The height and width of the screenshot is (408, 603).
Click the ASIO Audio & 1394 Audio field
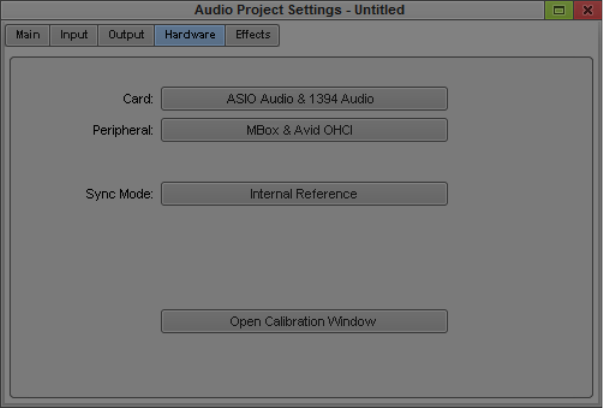point(304,99)
